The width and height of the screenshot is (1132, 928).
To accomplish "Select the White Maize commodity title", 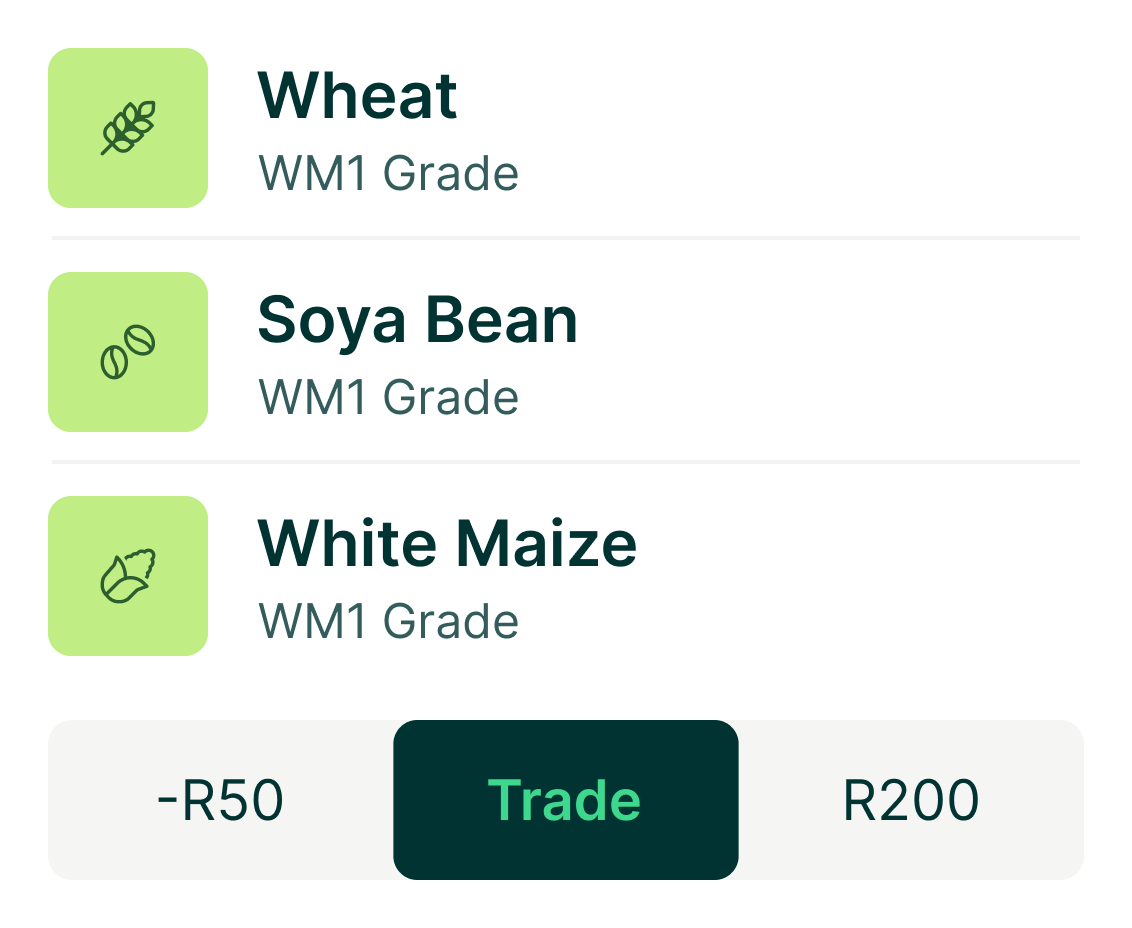I will 447,544.
